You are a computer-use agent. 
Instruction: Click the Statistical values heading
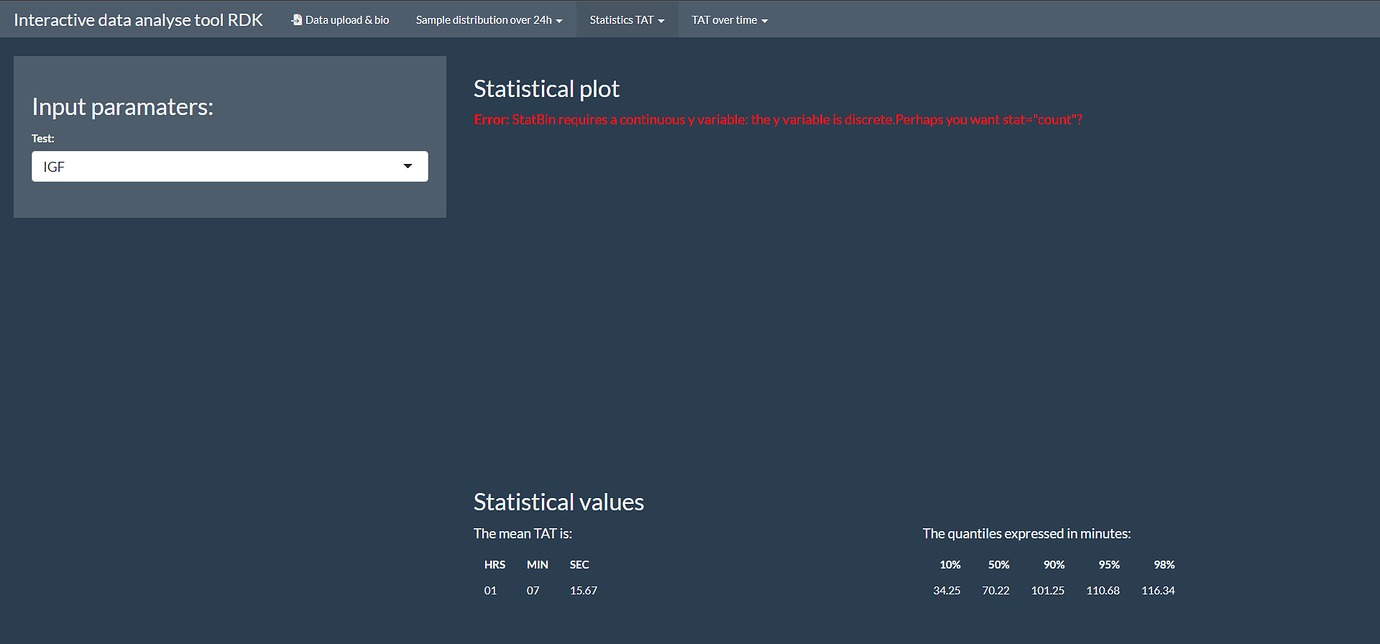(x=558, y=502)
